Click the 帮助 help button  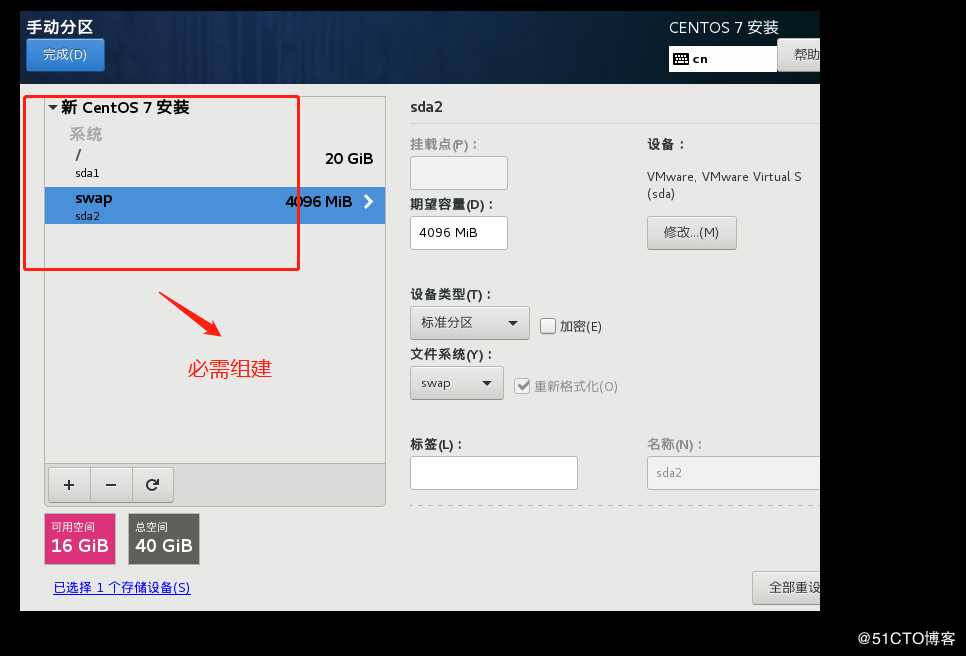coord(799,55)
